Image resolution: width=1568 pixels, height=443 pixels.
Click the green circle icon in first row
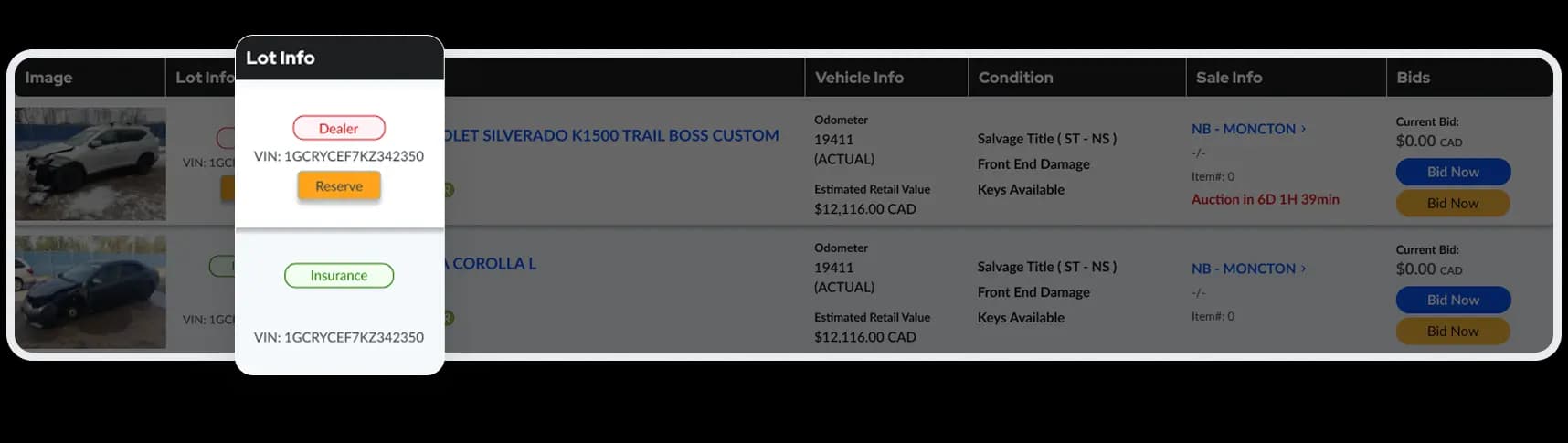tap(449, 190)
